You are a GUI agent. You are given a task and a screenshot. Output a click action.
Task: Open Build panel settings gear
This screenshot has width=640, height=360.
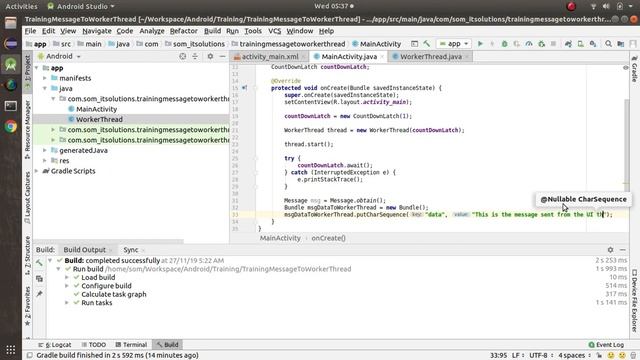point(610,250)
